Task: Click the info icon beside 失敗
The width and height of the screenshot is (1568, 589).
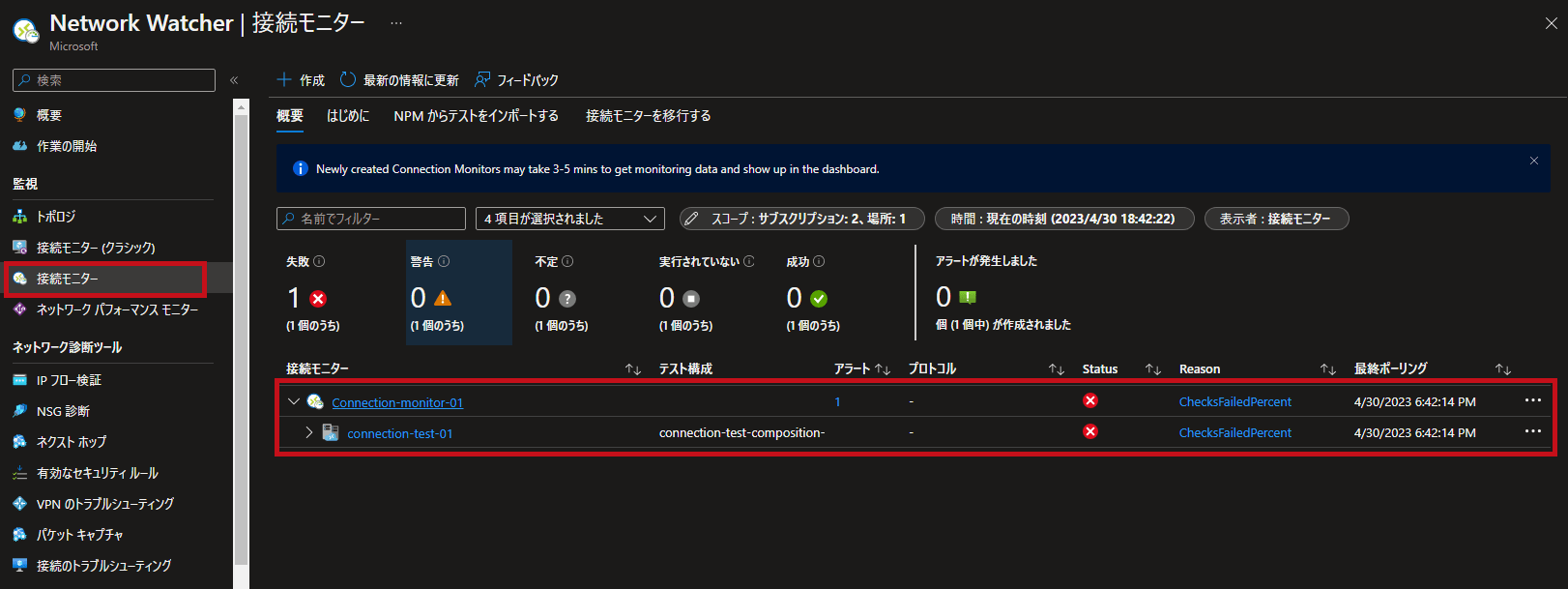Action: (319, 261)
